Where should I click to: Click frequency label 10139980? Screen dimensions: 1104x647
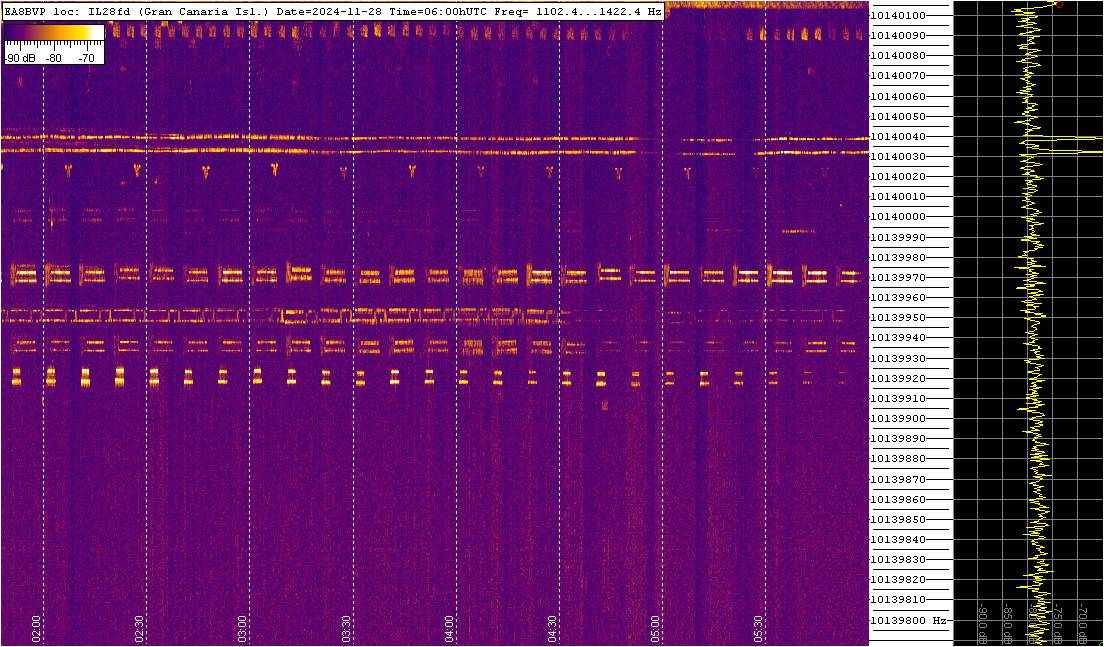coord(898,257)
